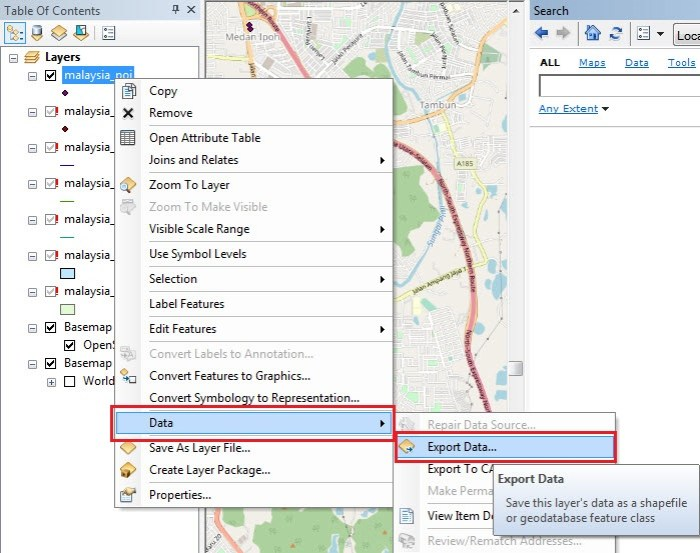The image size is (700, 553).
Task: Open the TOC Options icon
Action: click(x=108, y=33)
